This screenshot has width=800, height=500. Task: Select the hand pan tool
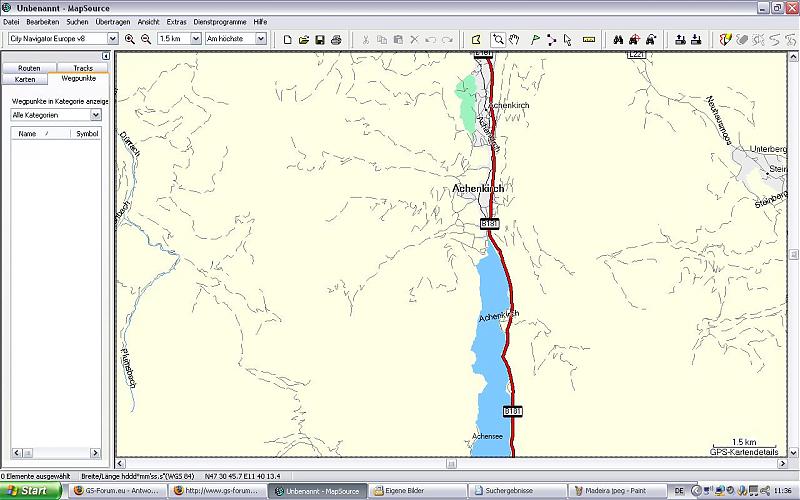514,39
